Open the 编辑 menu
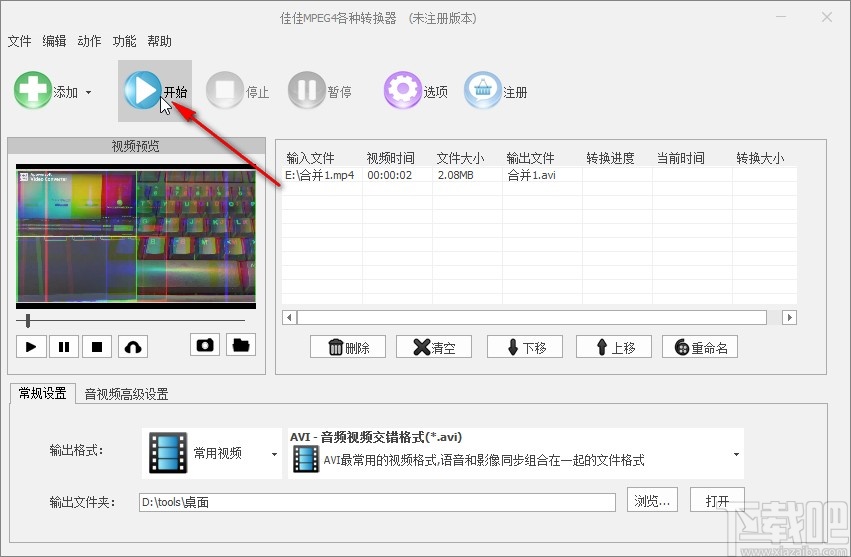851x557 pixels. click(x=54, y=41)
